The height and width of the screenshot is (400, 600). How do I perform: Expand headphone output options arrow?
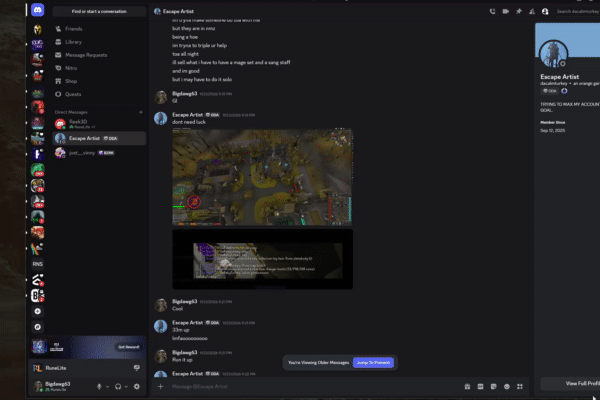[126, 387]
